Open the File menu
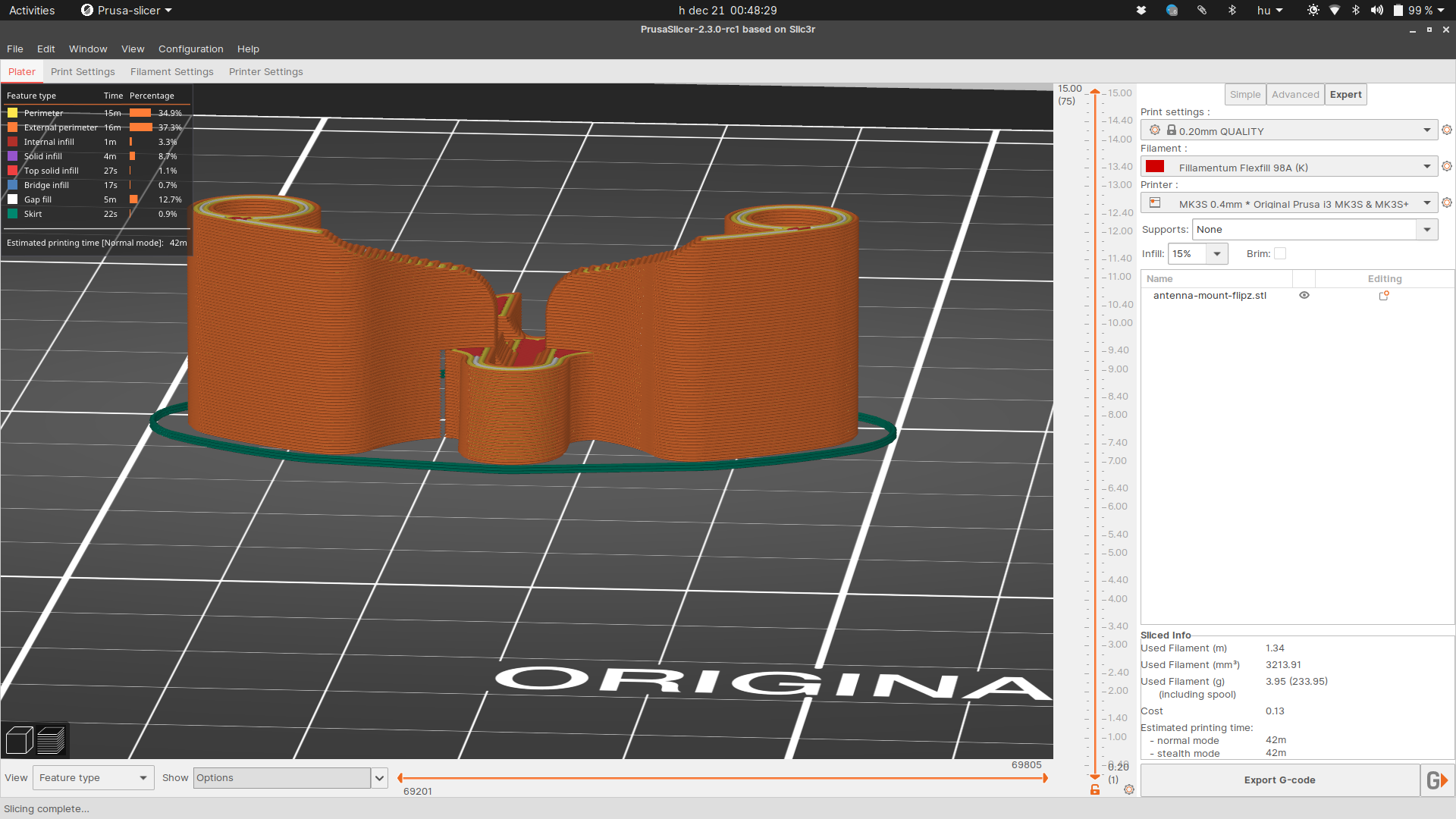This screenshot has height=819, width=1456. (15, 49)
